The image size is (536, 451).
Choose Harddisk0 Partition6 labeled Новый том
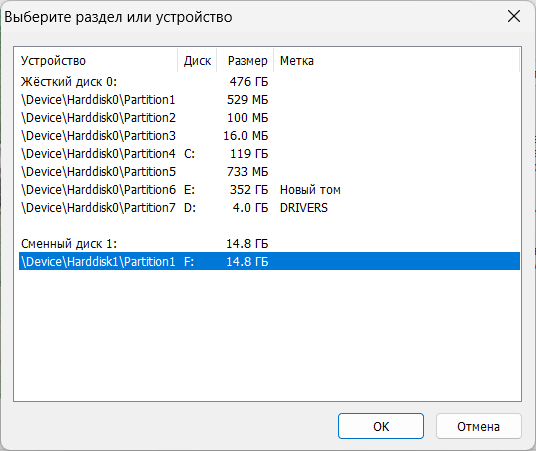tap(269, 190)
